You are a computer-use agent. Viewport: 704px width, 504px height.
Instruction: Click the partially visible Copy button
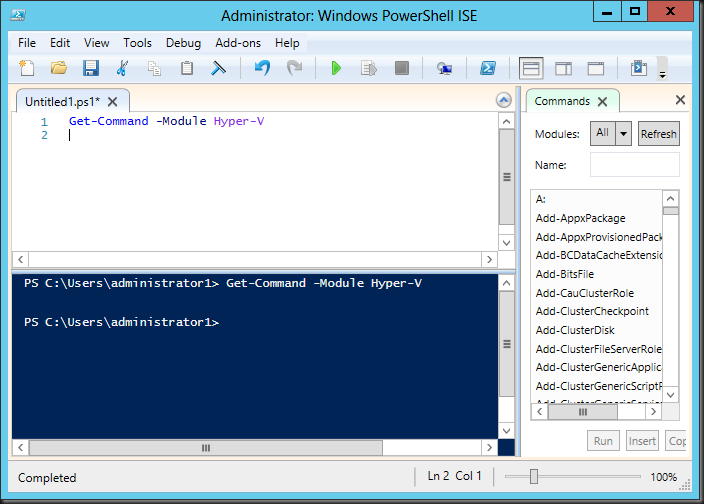point(677,441)
